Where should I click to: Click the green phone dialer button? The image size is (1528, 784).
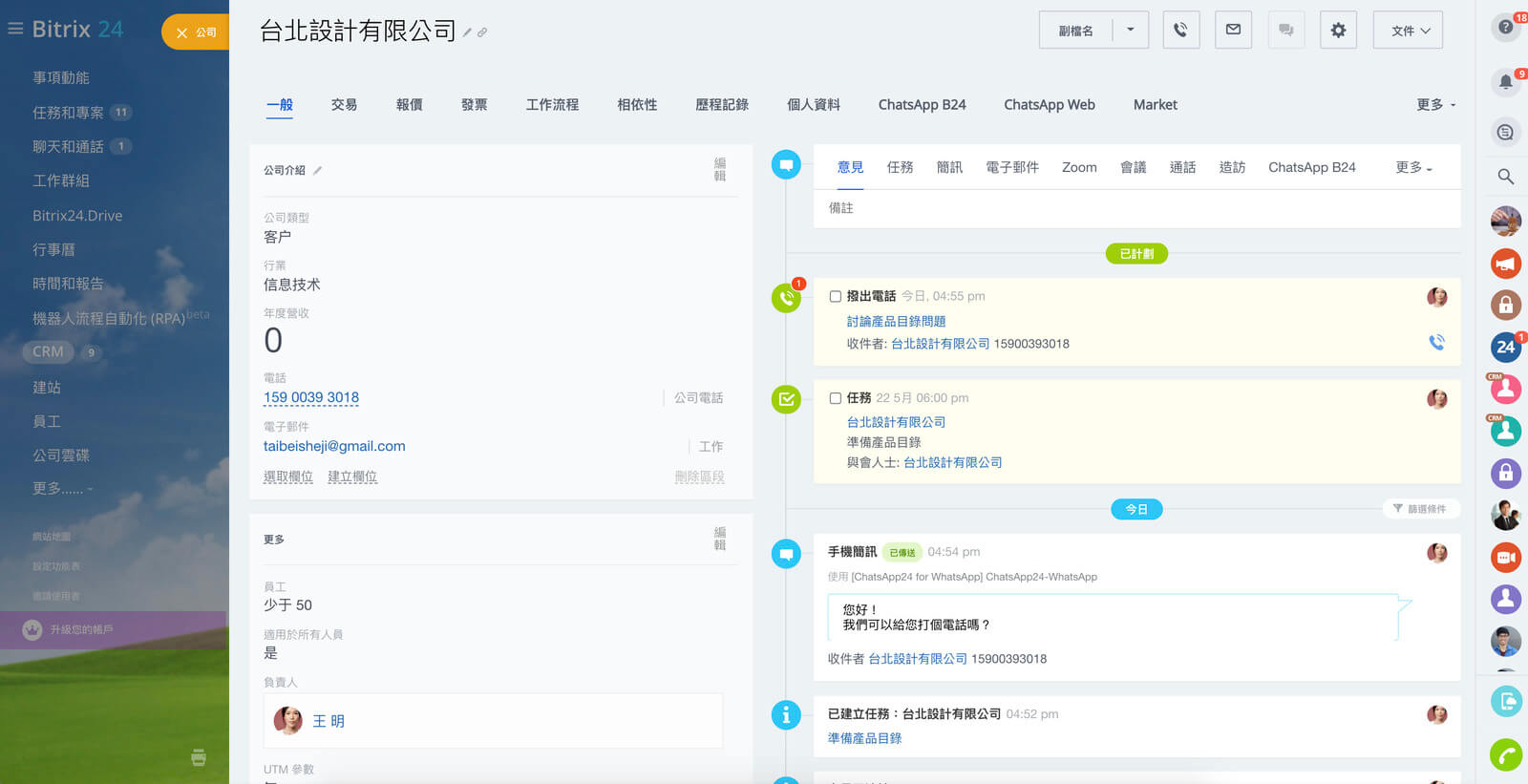tap(1506, 755)
